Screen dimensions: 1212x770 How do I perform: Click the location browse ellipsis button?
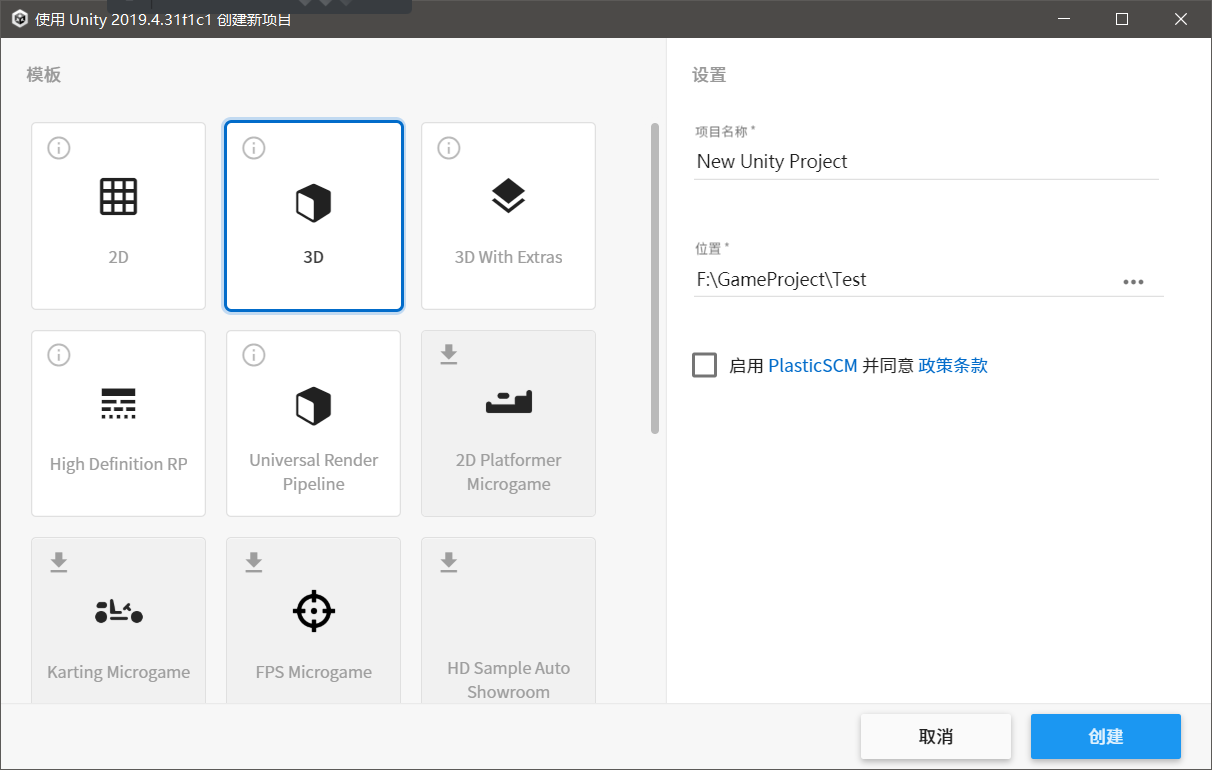point(1134,281)
